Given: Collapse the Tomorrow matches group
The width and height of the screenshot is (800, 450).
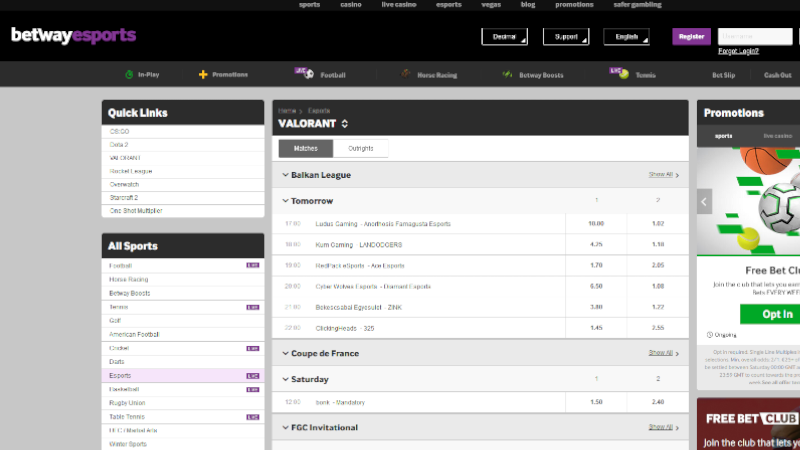Looking at the screenshot, I should 285,201.
